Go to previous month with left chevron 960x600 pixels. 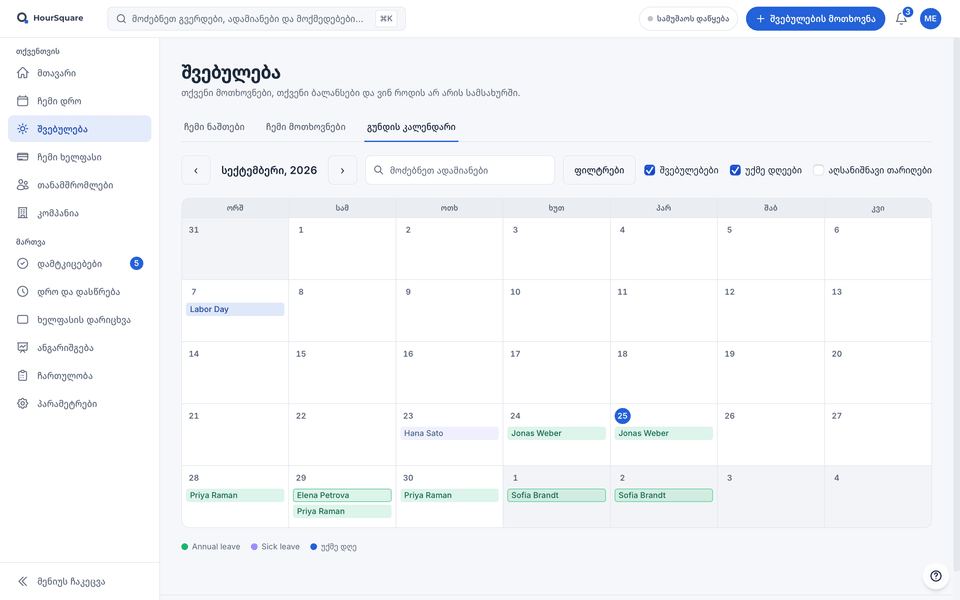(196, 170)
